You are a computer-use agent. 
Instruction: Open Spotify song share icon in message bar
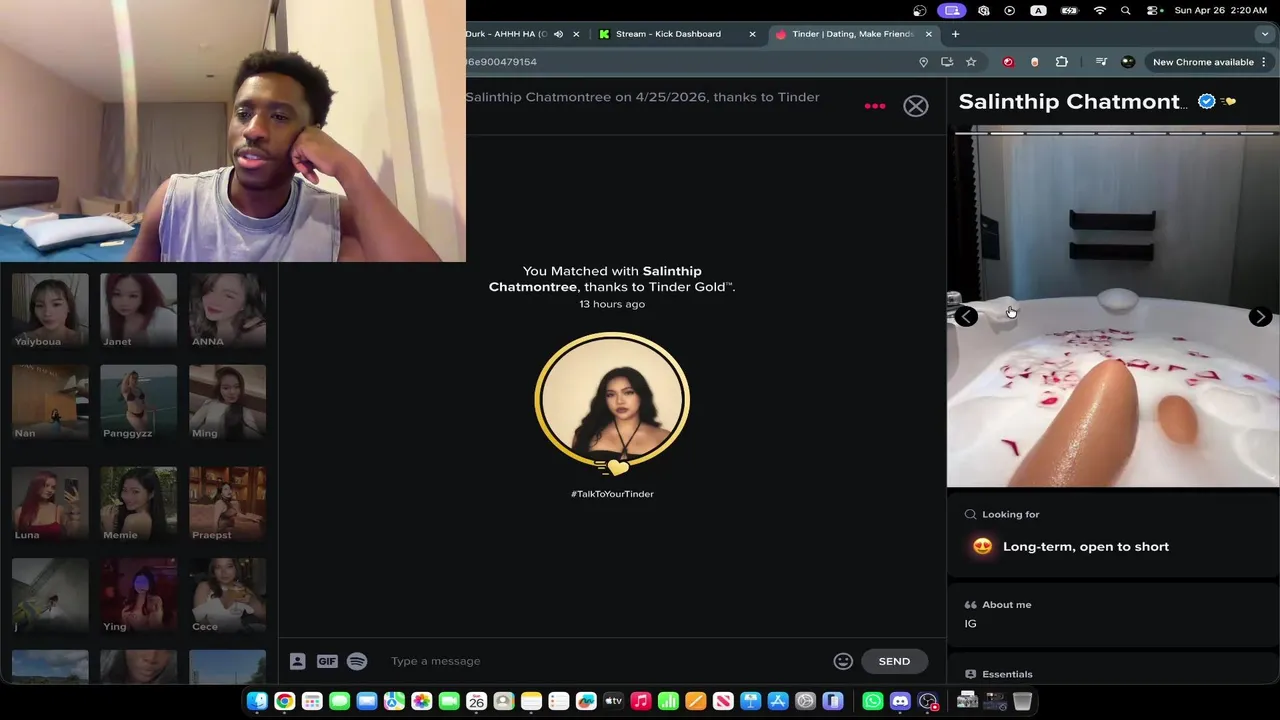tap(357, 661)
